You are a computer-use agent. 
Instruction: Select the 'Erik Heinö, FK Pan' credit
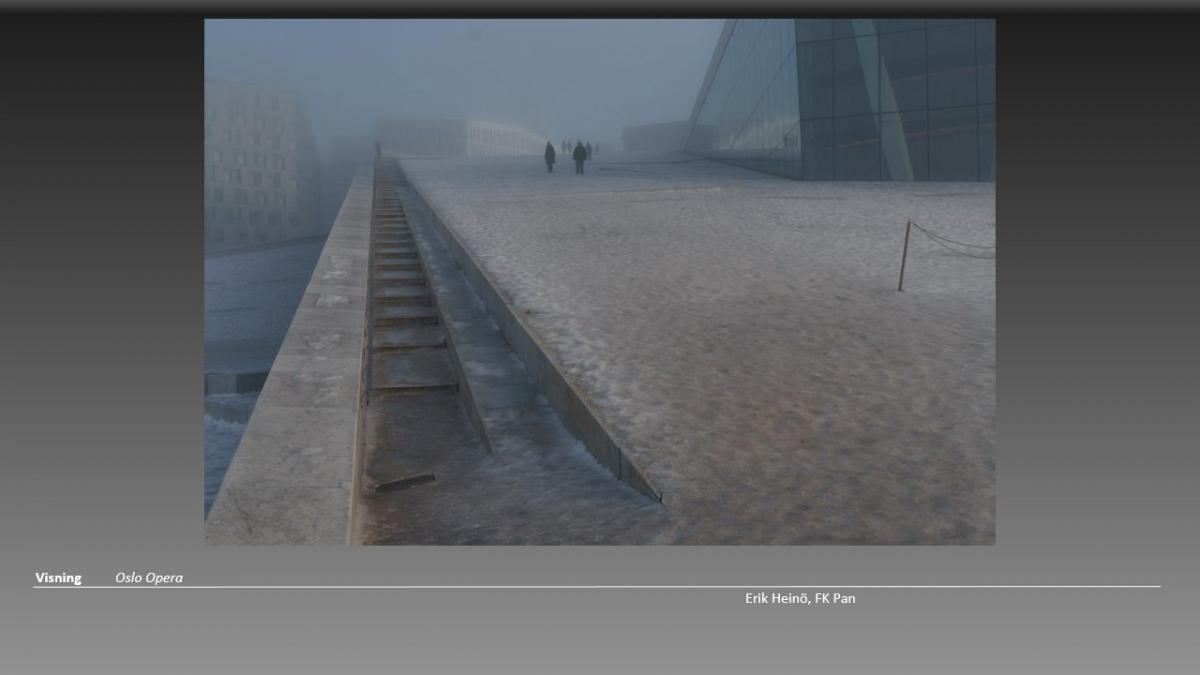tap(800, 598)
